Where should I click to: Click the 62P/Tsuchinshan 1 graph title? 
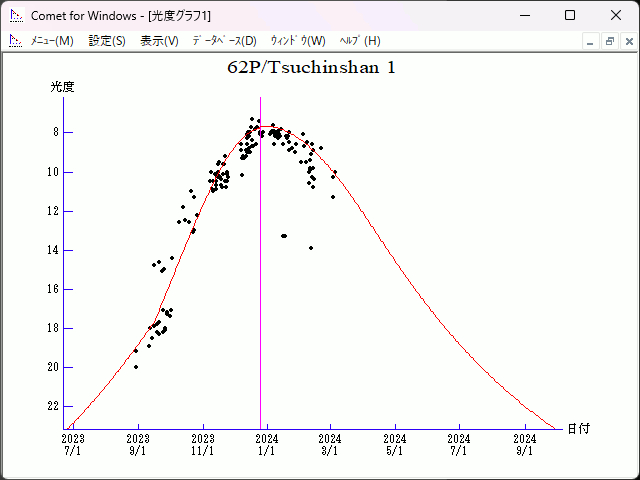coord(311,67)
